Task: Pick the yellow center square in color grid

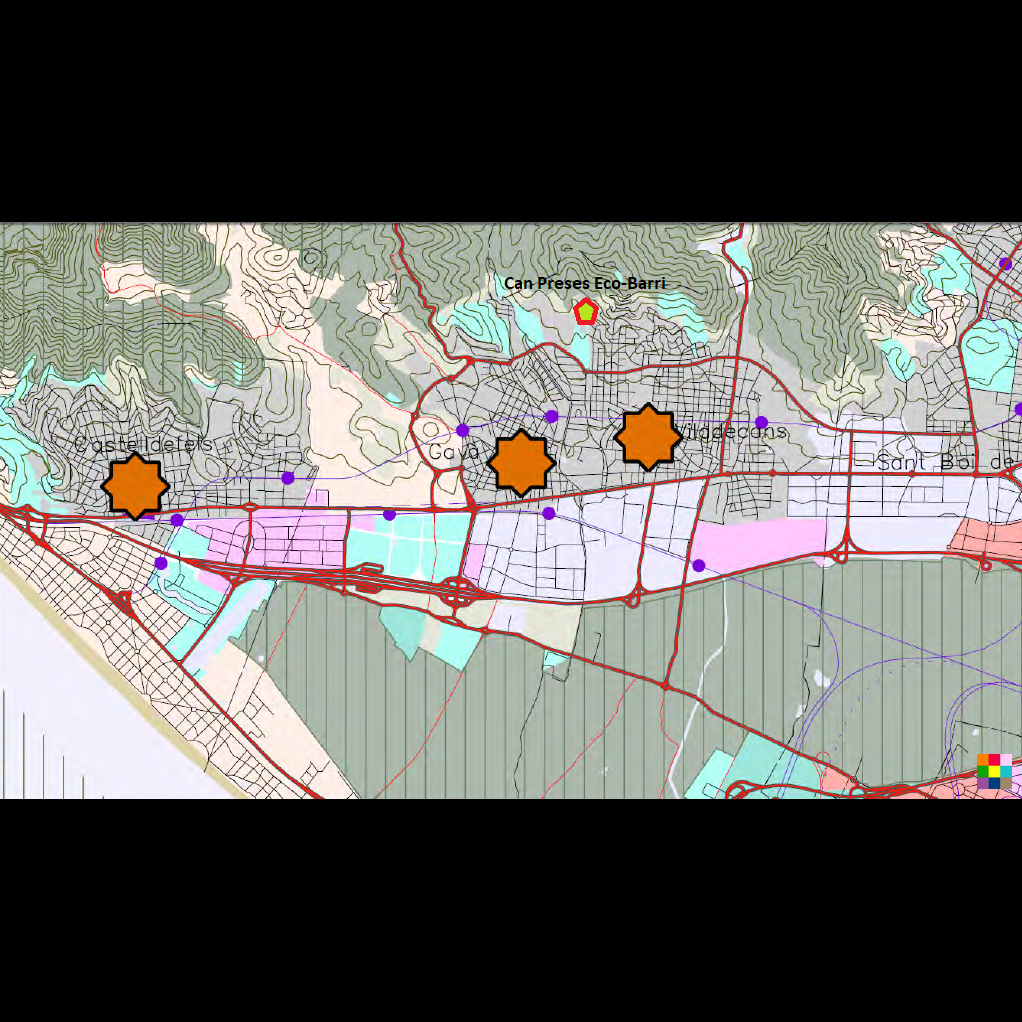Action: click(994, 772)
